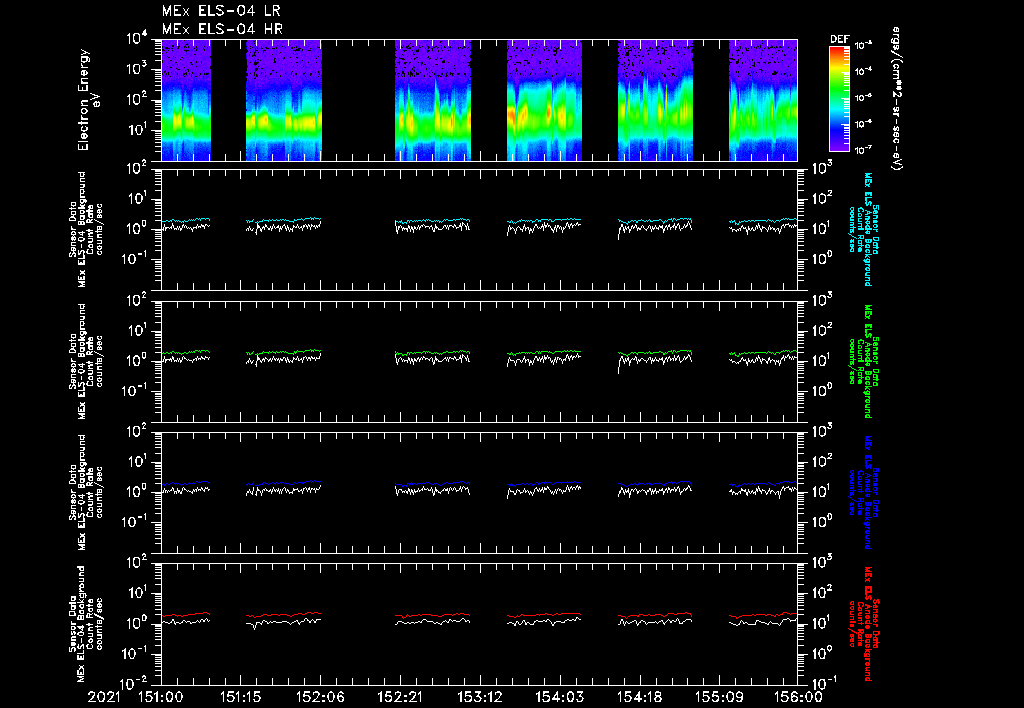Click the "152:06" time axis label
The height and width of the screenshot is (708, 1024).
(320, 698)
